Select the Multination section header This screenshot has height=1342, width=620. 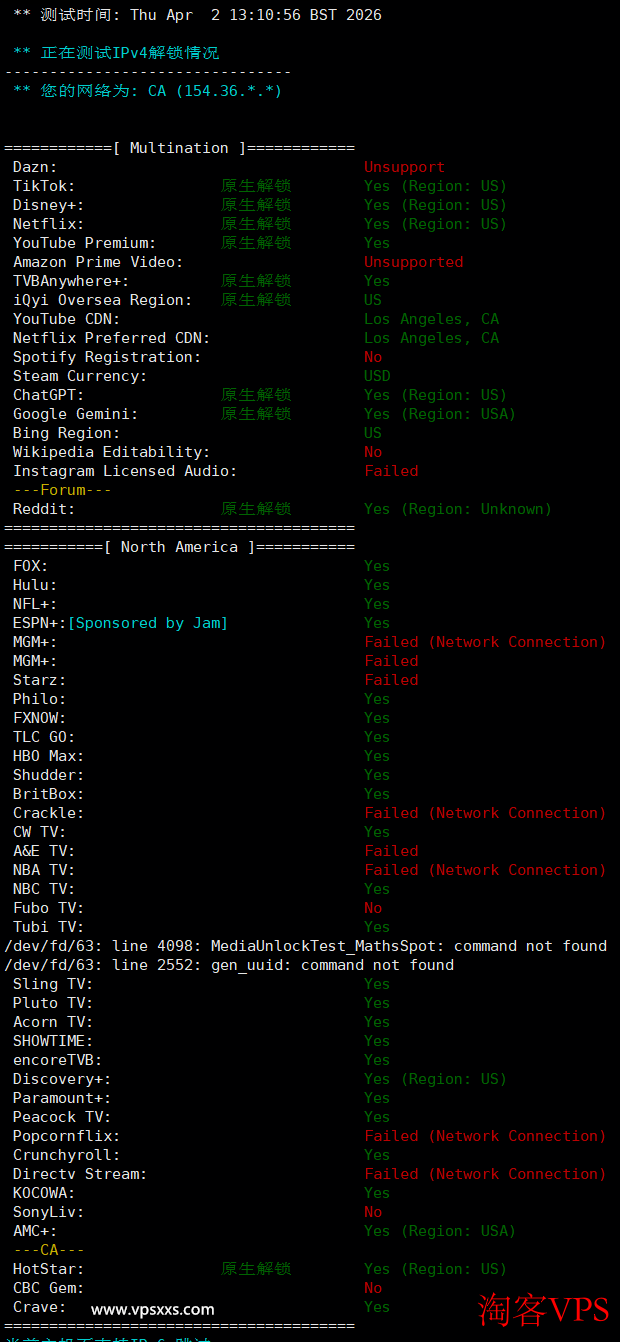click(179, 148)
